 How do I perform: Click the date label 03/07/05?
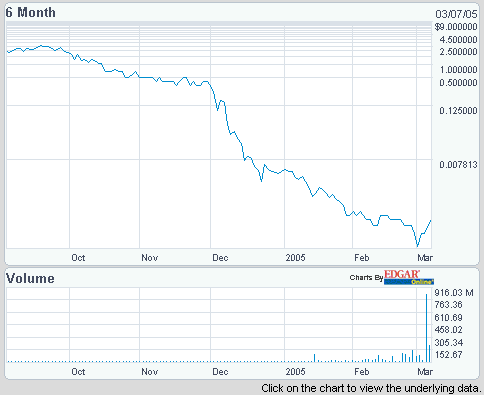pyautogui.click(x=456, y=14)
